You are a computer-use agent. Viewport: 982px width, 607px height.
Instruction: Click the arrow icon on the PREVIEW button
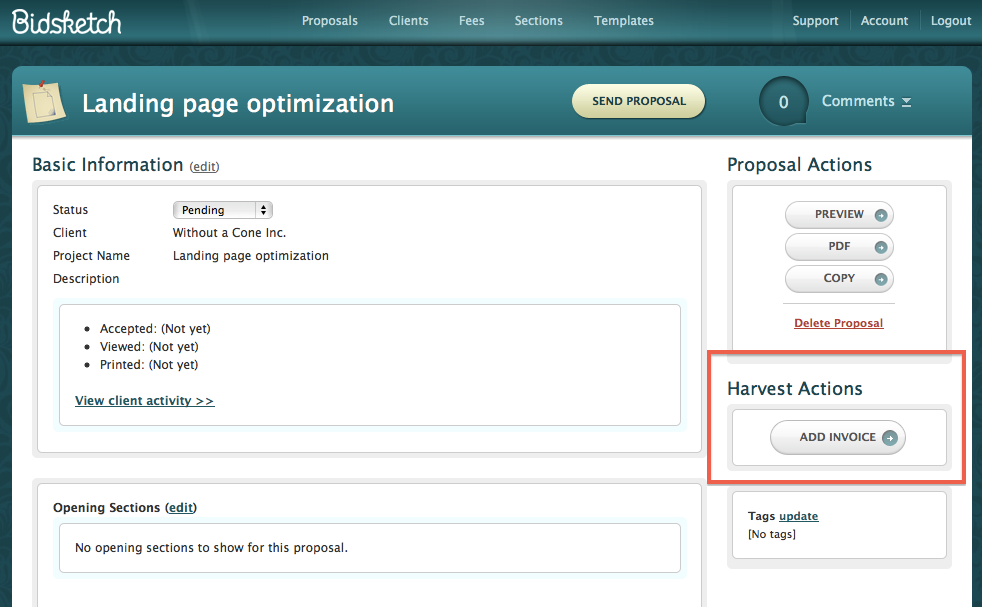coord(881,215)
